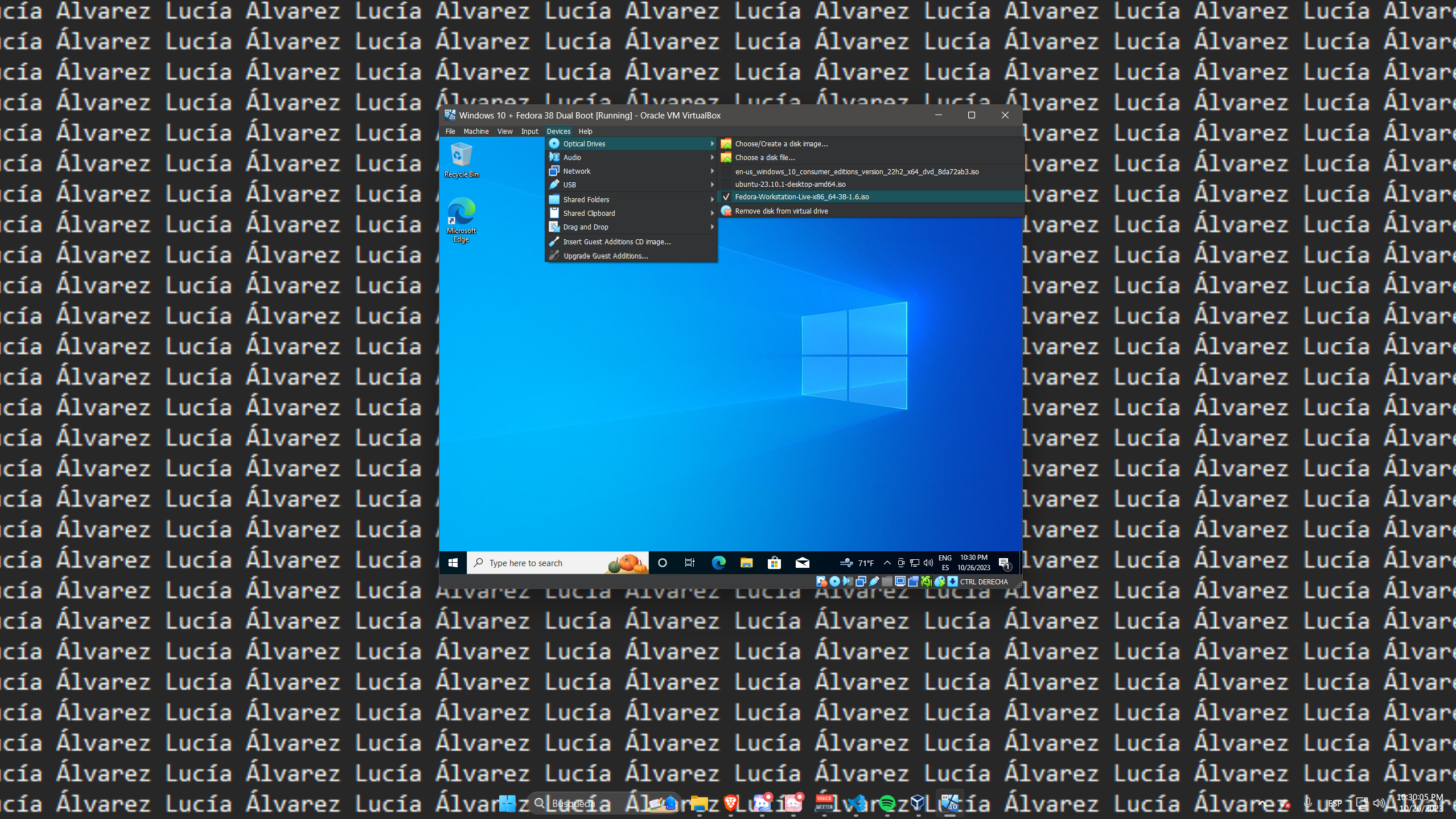Viewport: 1456px width, 819px height.
Task: Click the audio status bar indicator
Action: point(848,582)
